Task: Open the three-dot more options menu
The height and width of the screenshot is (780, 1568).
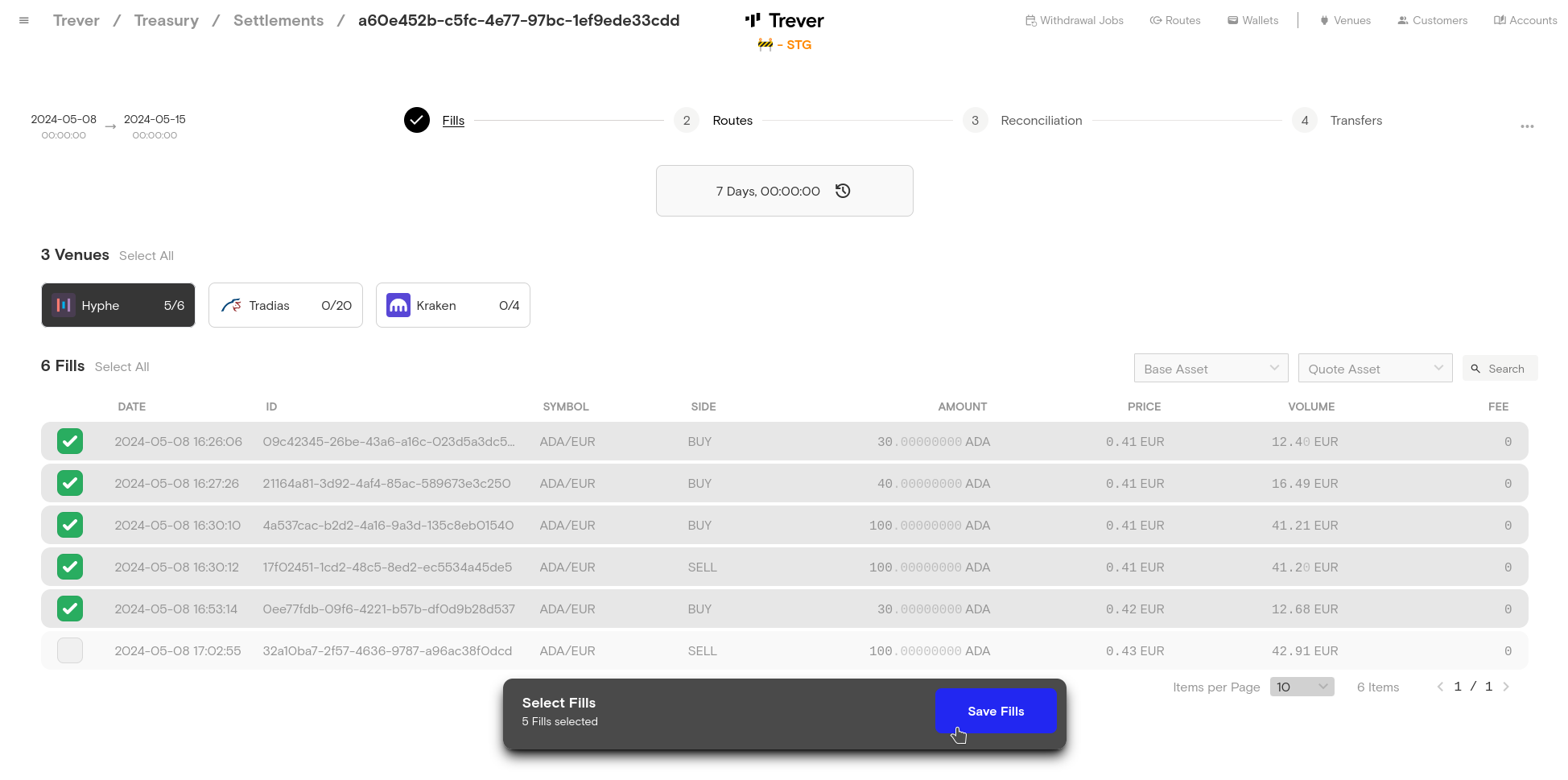Action: pos(1526,126)
